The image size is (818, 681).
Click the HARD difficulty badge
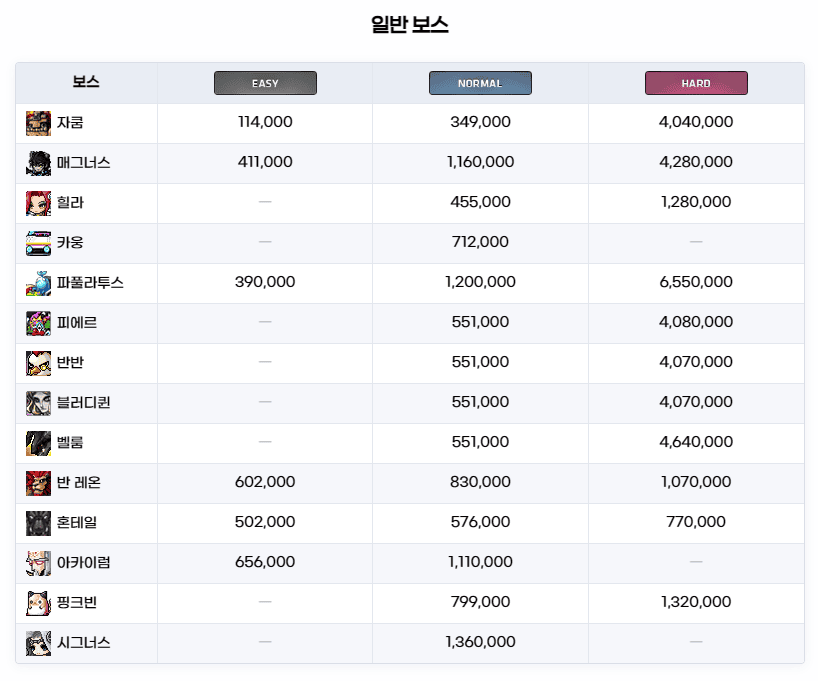click(x=696, y=83)
